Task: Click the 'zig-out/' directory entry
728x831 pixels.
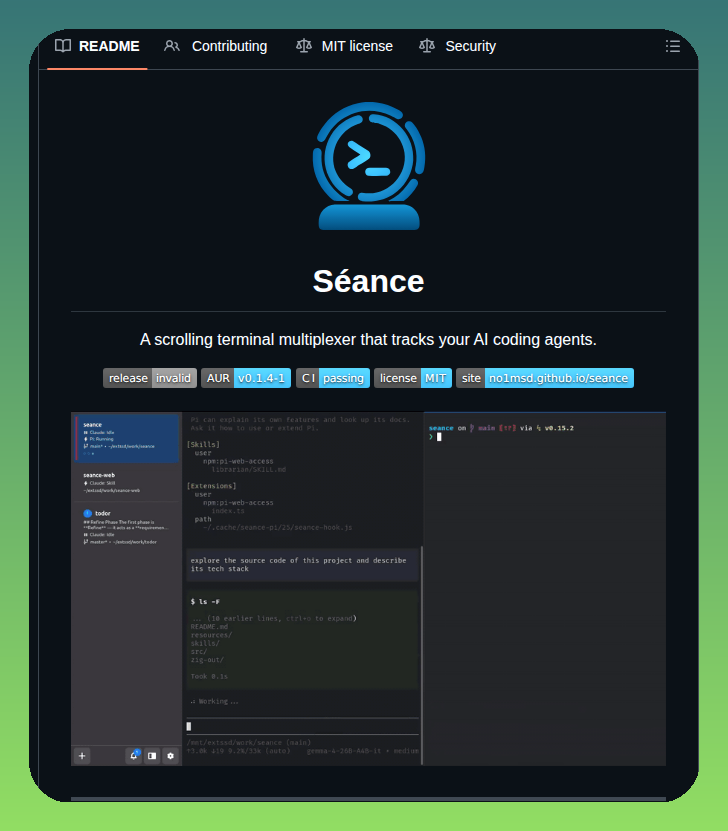Action: click(x=207, y=660)
